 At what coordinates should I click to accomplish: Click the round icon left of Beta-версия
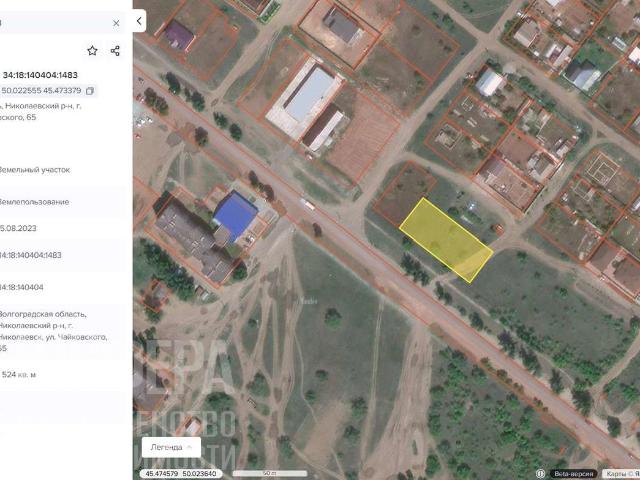(542, 474)
